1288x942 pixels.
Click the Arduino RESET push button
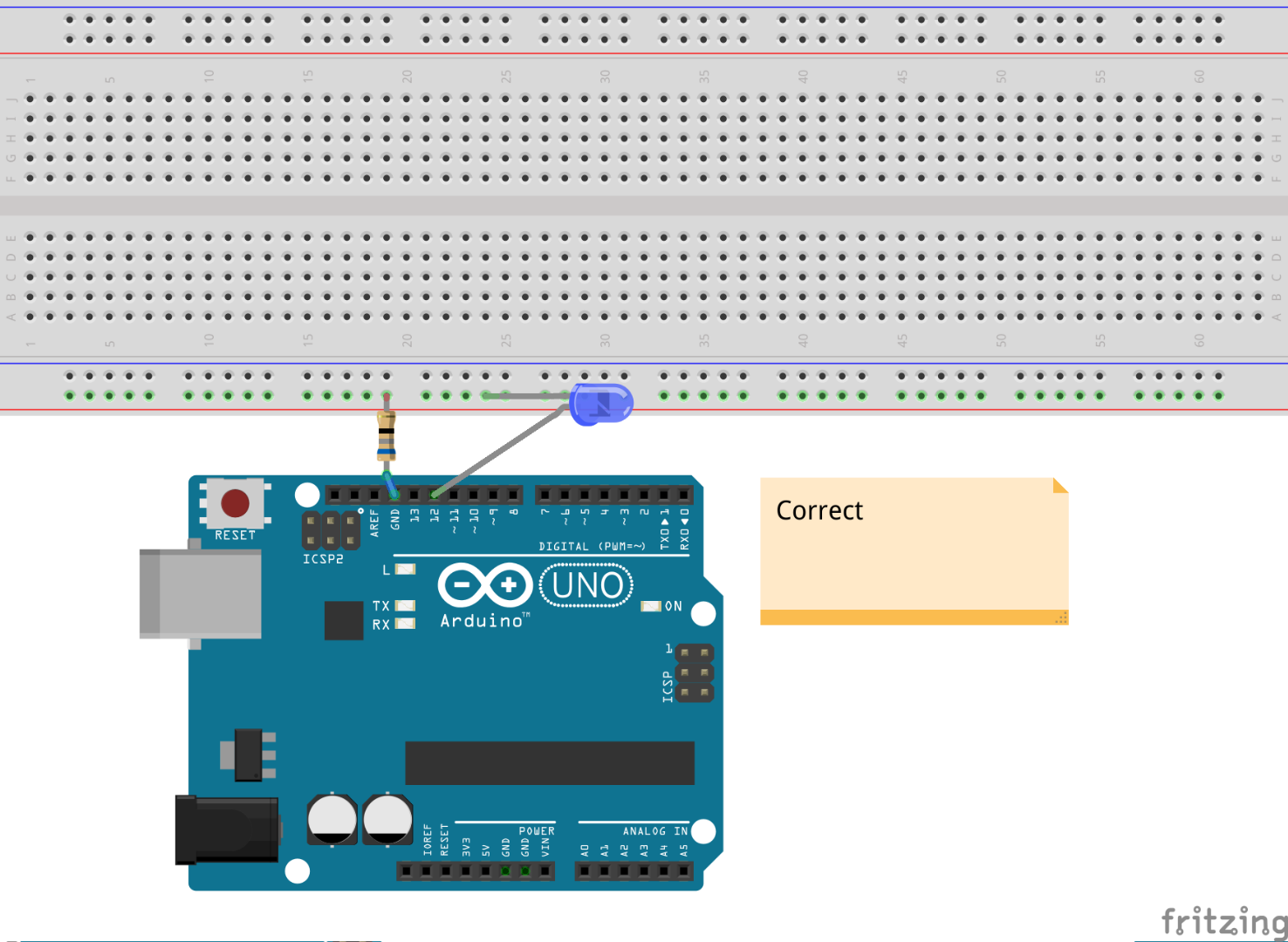coord(234,504)
